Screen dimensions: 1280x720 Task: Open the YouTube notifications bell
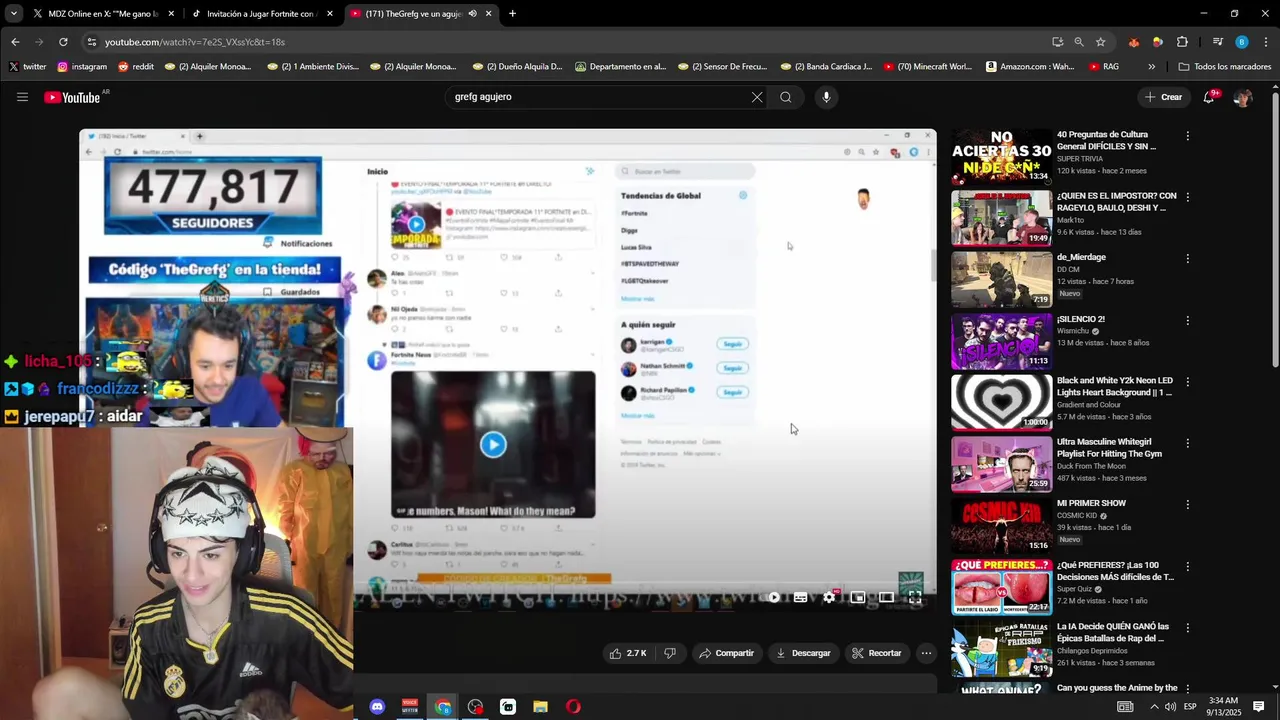point(1209,97)
